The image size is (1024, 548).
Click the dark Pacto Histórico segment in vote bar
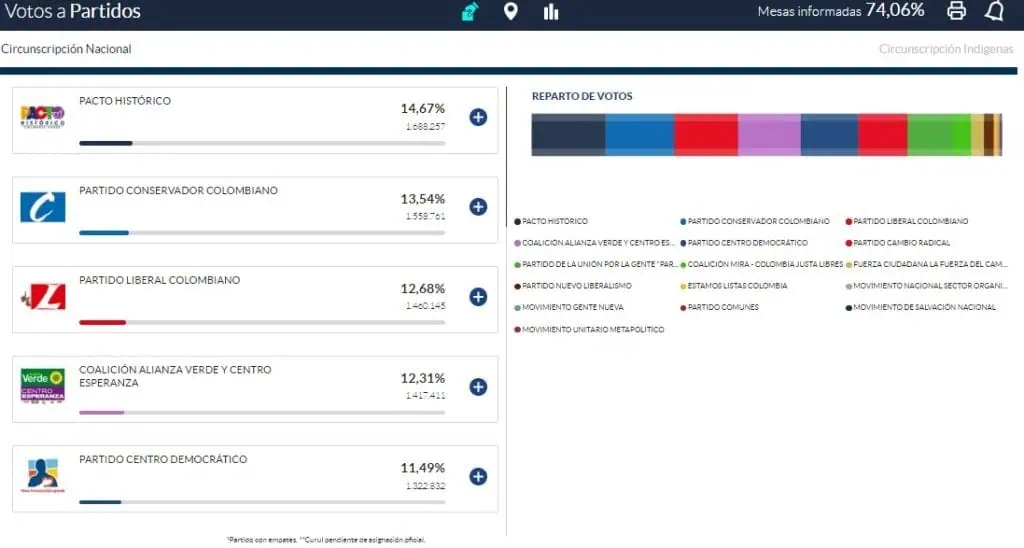coord(568,135)
